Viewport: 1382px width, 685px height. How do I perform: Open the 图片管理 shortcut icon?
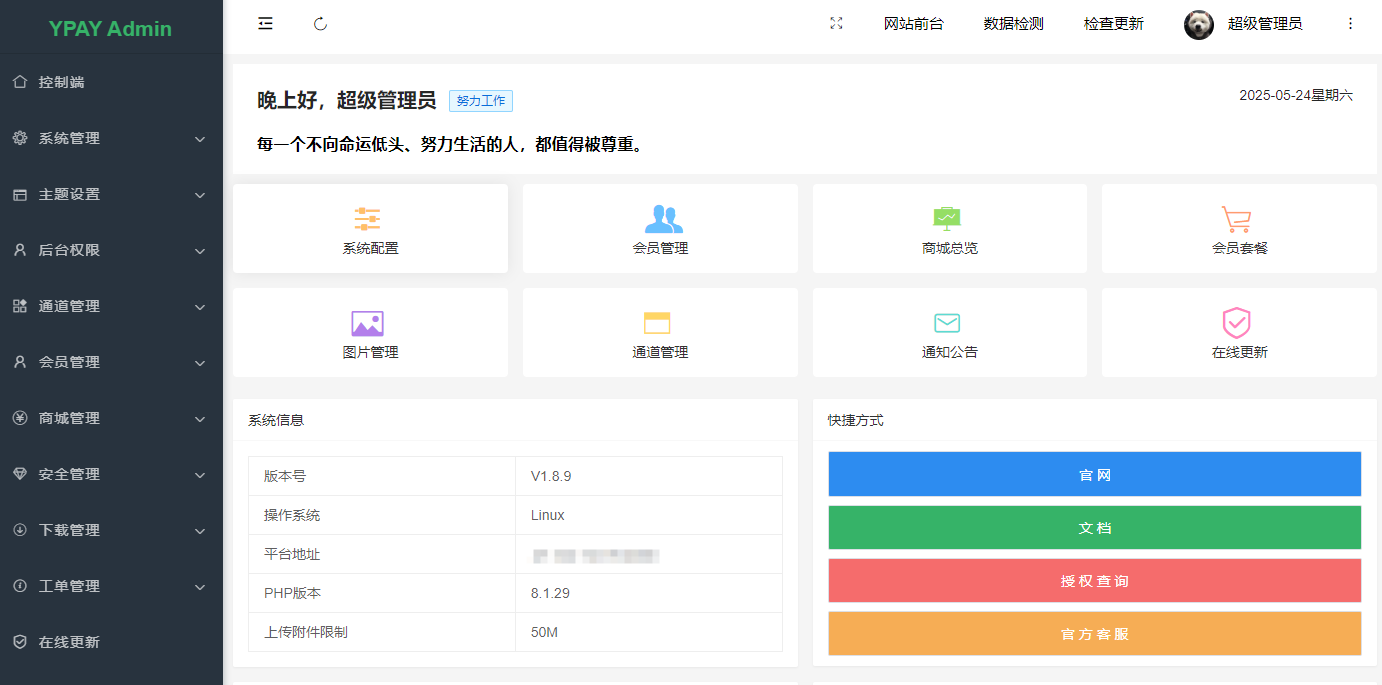point(369,332)
